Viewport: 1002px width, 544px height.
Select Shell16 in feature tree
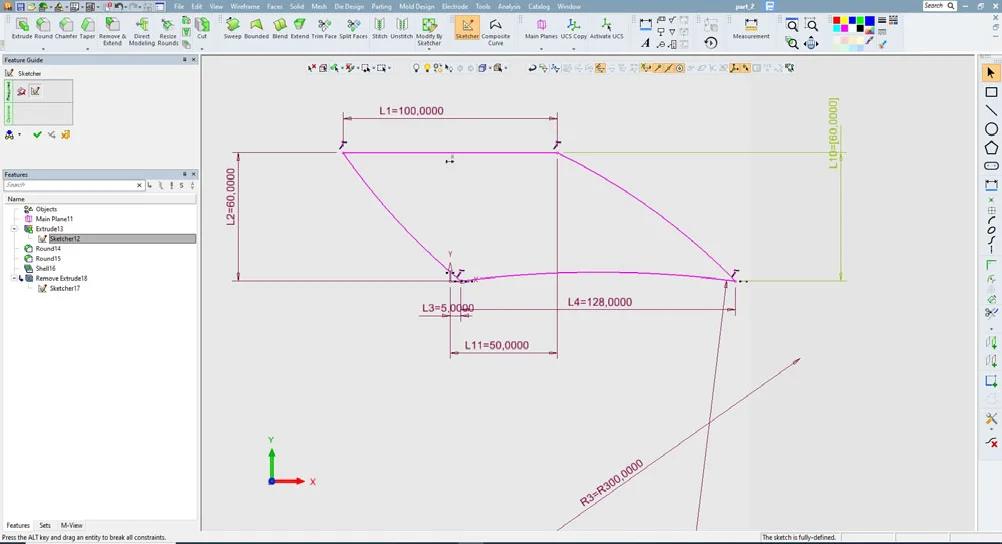(x=45, y=268)
